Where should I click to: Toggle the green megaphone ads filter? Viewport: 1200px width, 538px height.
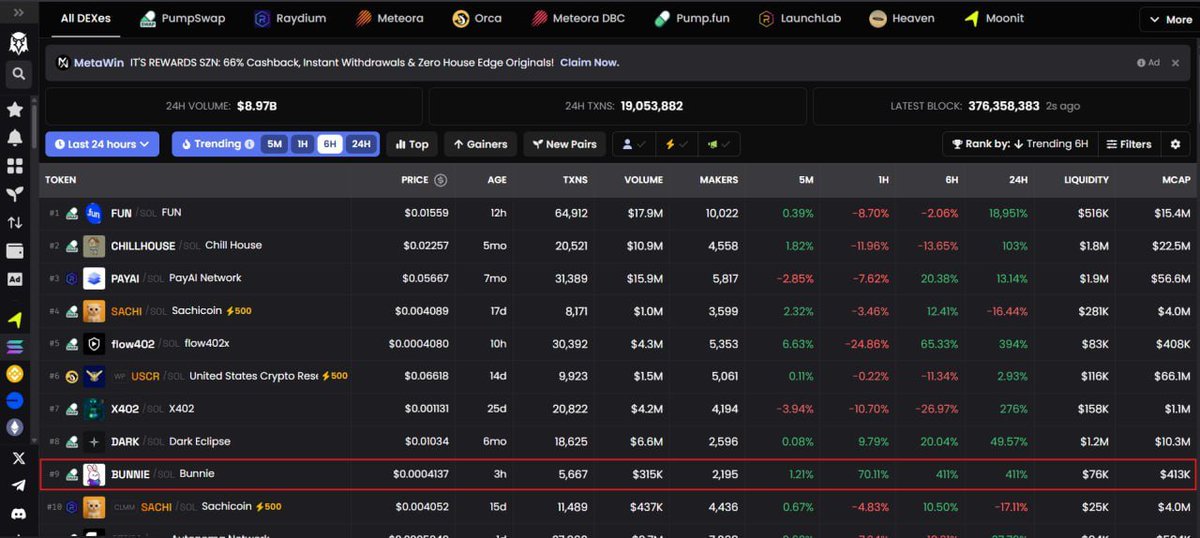pyautogui.click(x=719, y=144)
